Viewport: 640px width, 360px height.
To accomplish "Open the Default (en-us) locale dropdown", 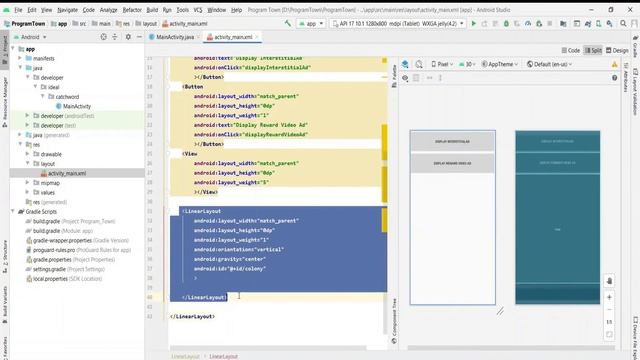I will [x=549, y=64].
